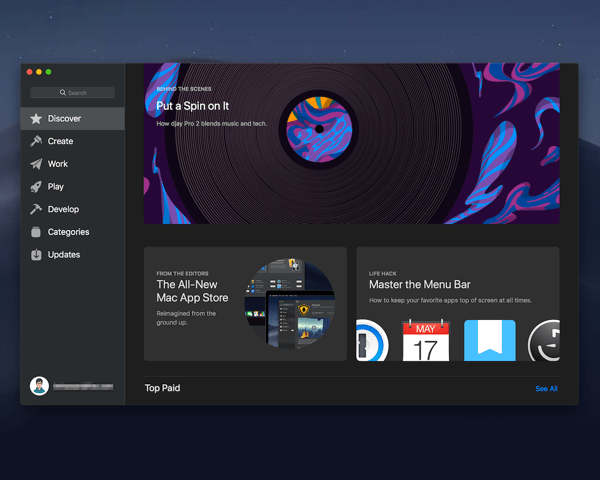Click the magnifying glass search icon
The image size is (600, 480).
pyautogui.click(x=63, y=93)
